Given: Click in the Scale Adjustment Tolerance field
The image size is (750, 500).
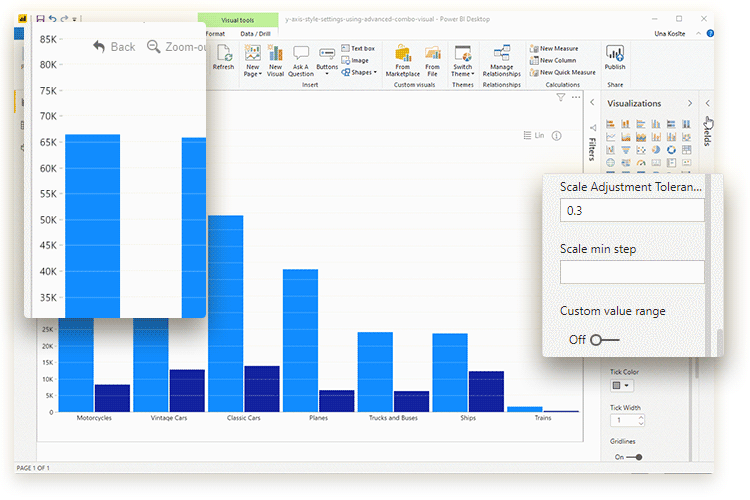Looking at the screenshot, I should (x=632, y=211).
